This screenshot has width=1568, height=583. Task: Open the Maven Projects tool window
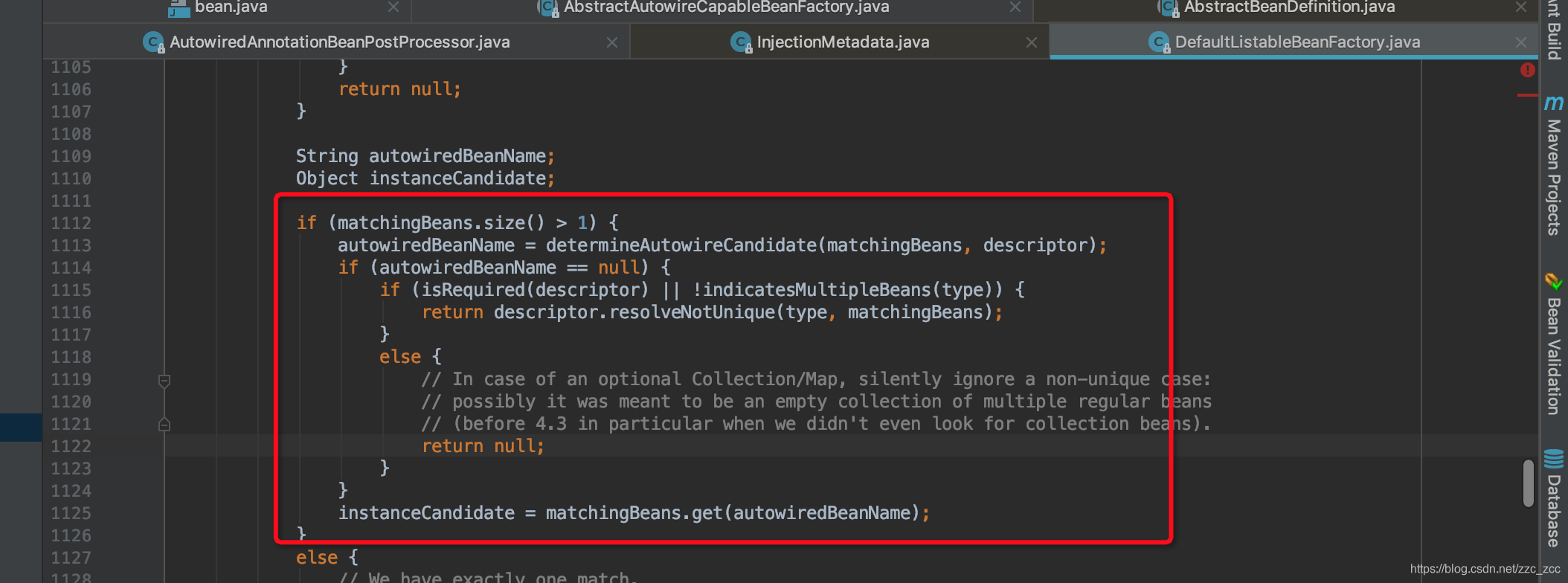click(x=1554, y=165)
